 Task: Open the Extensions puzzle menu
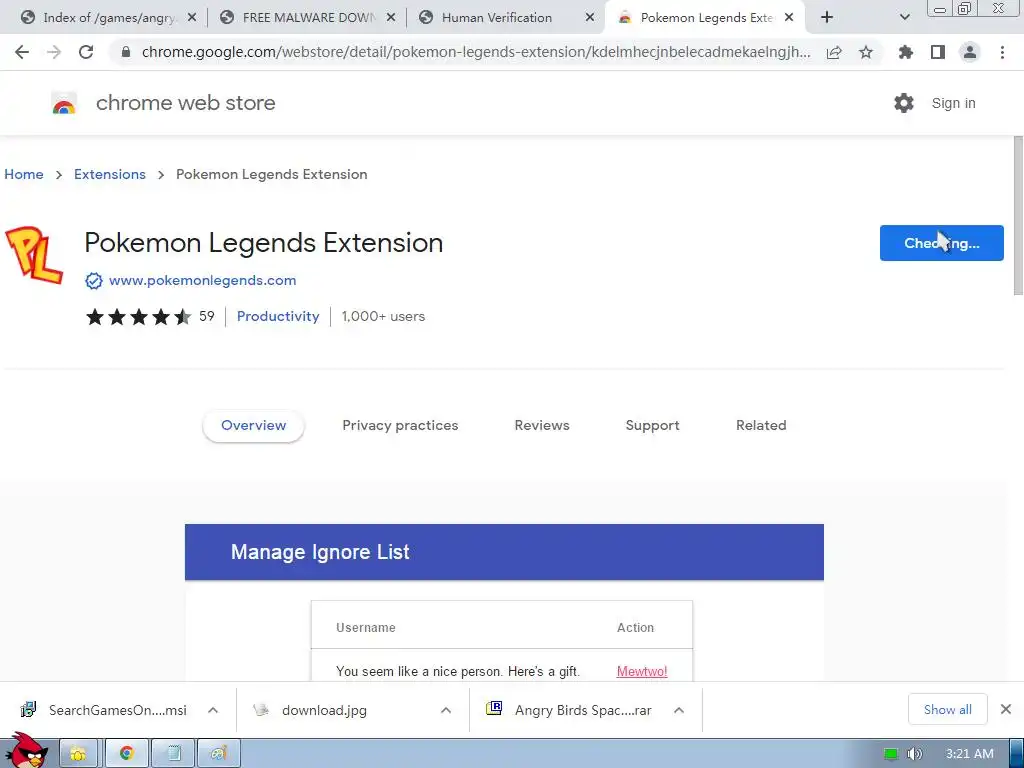[x=905, y=52]
